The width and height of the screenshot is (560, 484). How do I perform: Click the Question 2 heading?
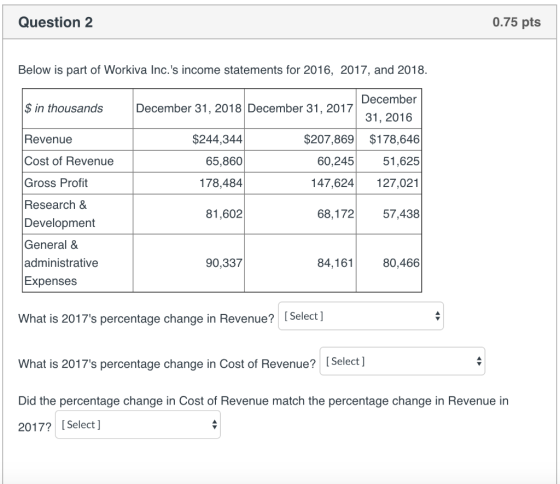click(x=55, y=22)
